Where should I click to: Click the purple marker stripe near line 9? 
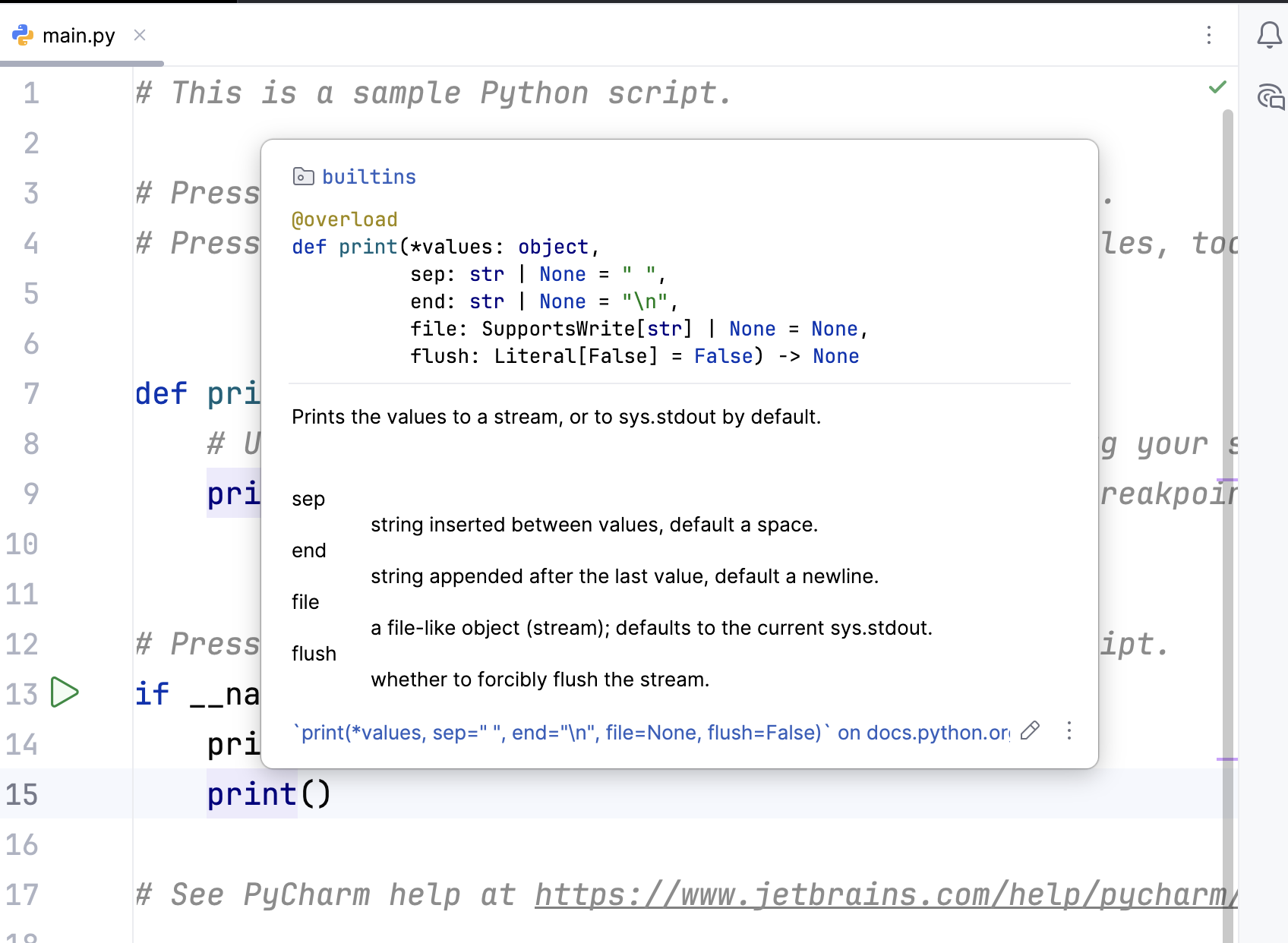pyautogui.click(x=1226, y=480)
